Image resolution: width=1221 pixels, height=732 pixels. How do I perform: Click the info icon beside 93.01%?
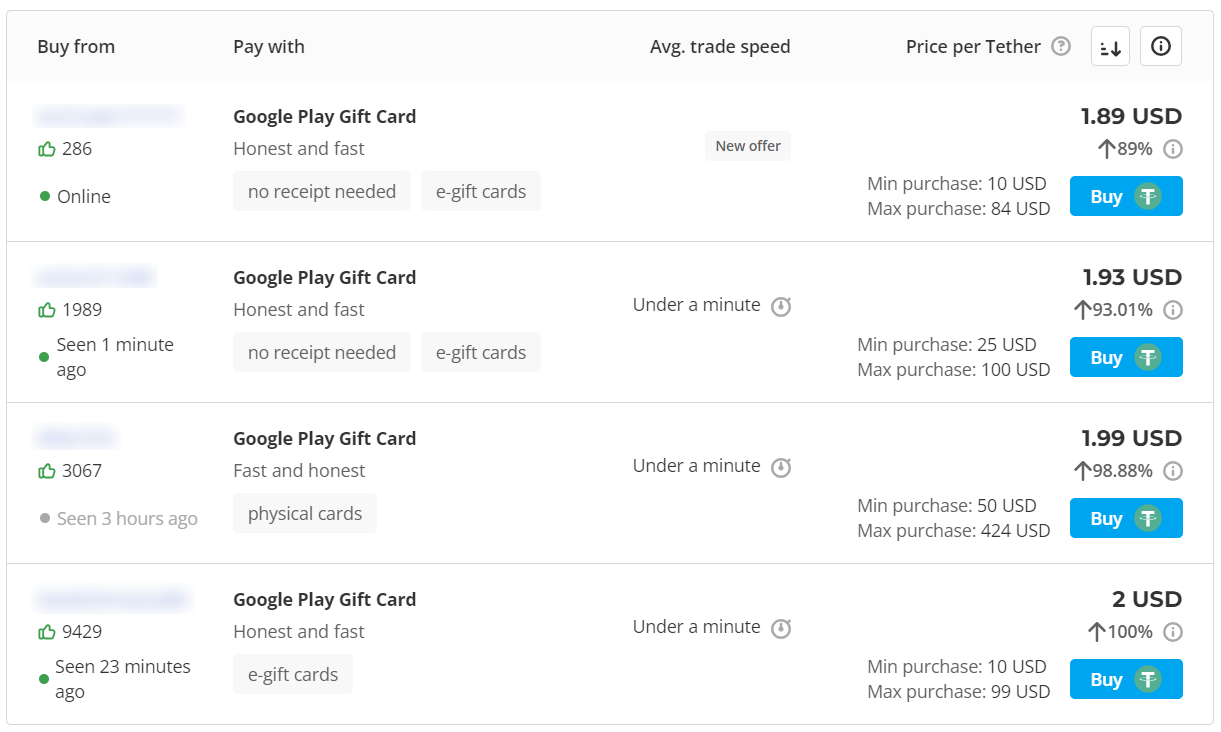click(x=1173, y=310)
